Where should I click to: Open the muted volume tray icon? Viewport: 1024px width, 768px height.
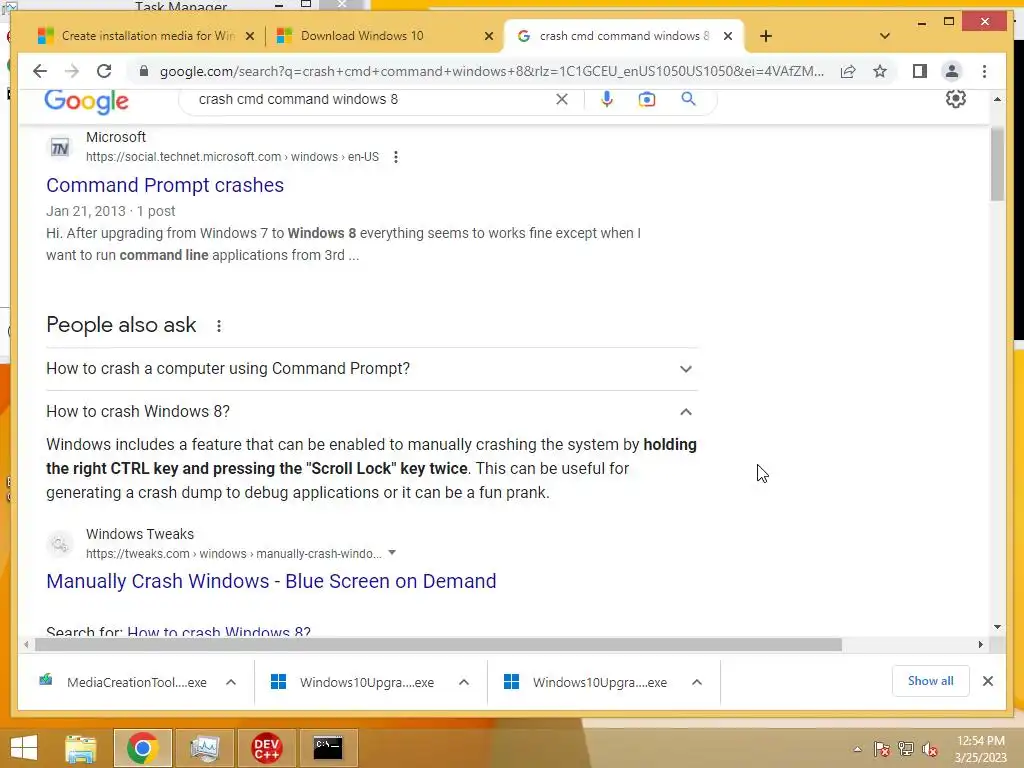click(930, 749)
